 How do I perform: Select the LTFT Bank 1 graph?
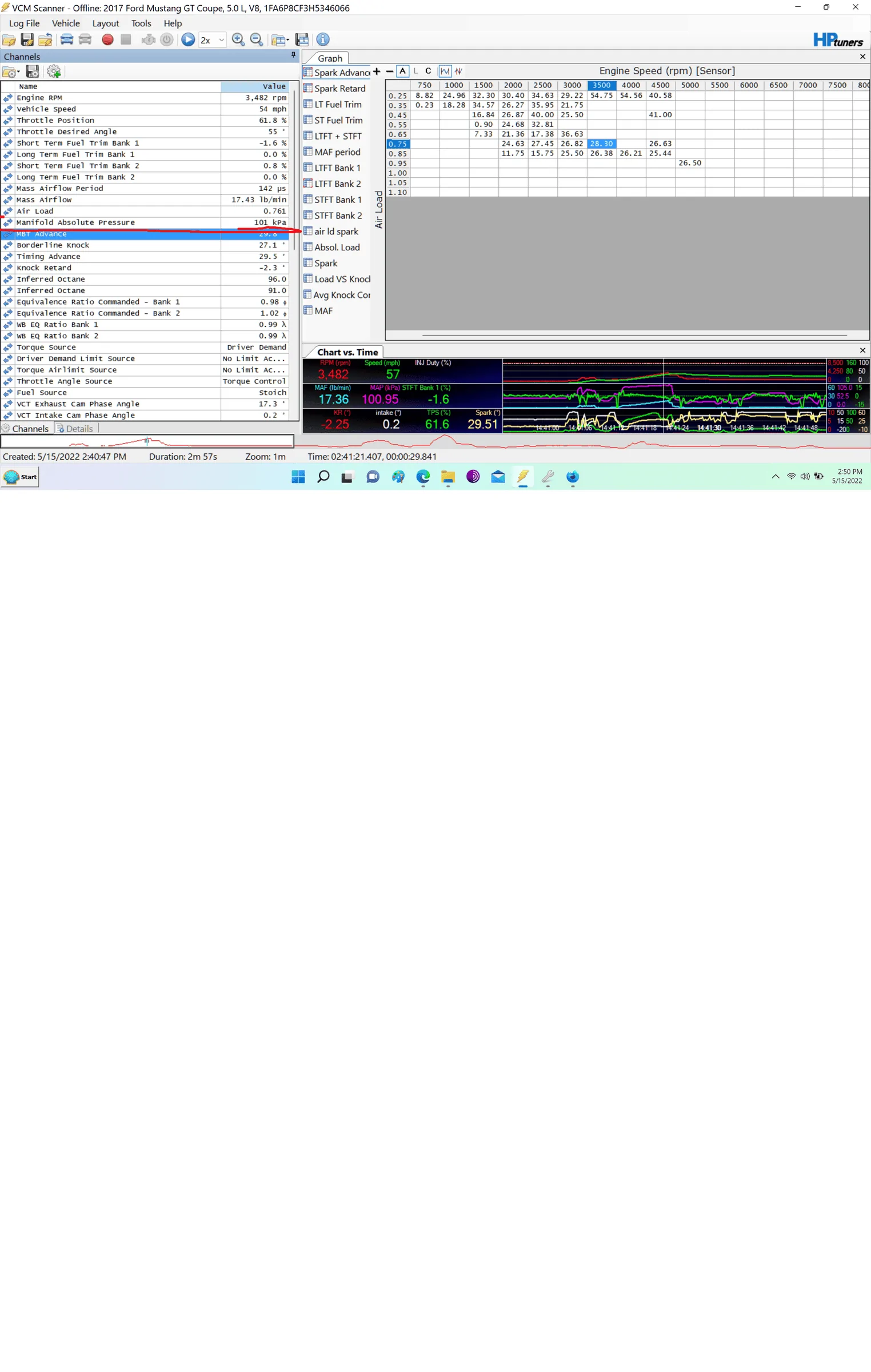click(x=332, y=168)
